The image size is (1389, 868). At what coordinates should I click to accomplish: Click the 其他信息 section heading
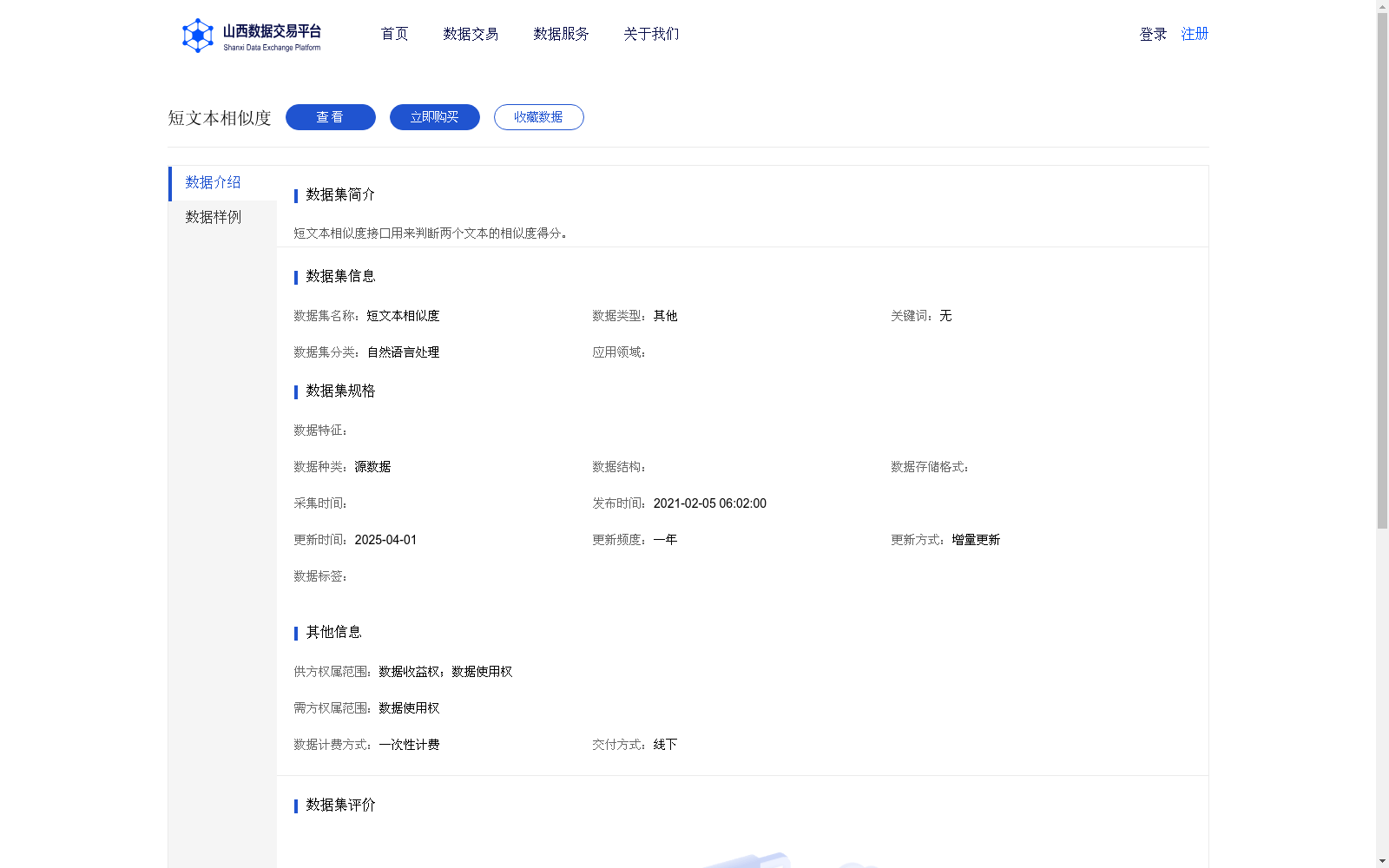(x=333, y=632)
